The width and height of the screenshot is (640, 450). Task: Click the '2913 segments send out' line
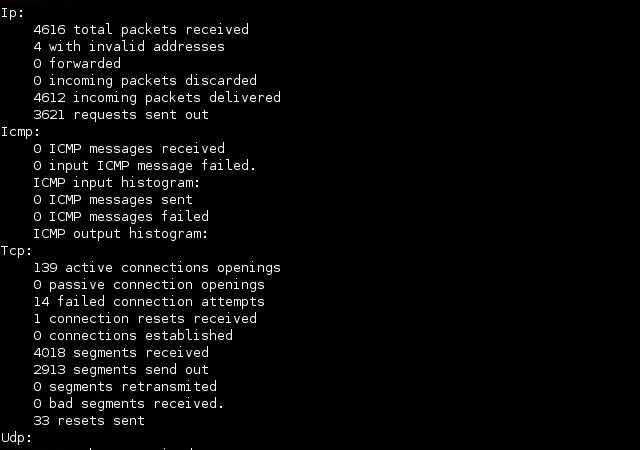pyautogui.click(x=121, y=370)
